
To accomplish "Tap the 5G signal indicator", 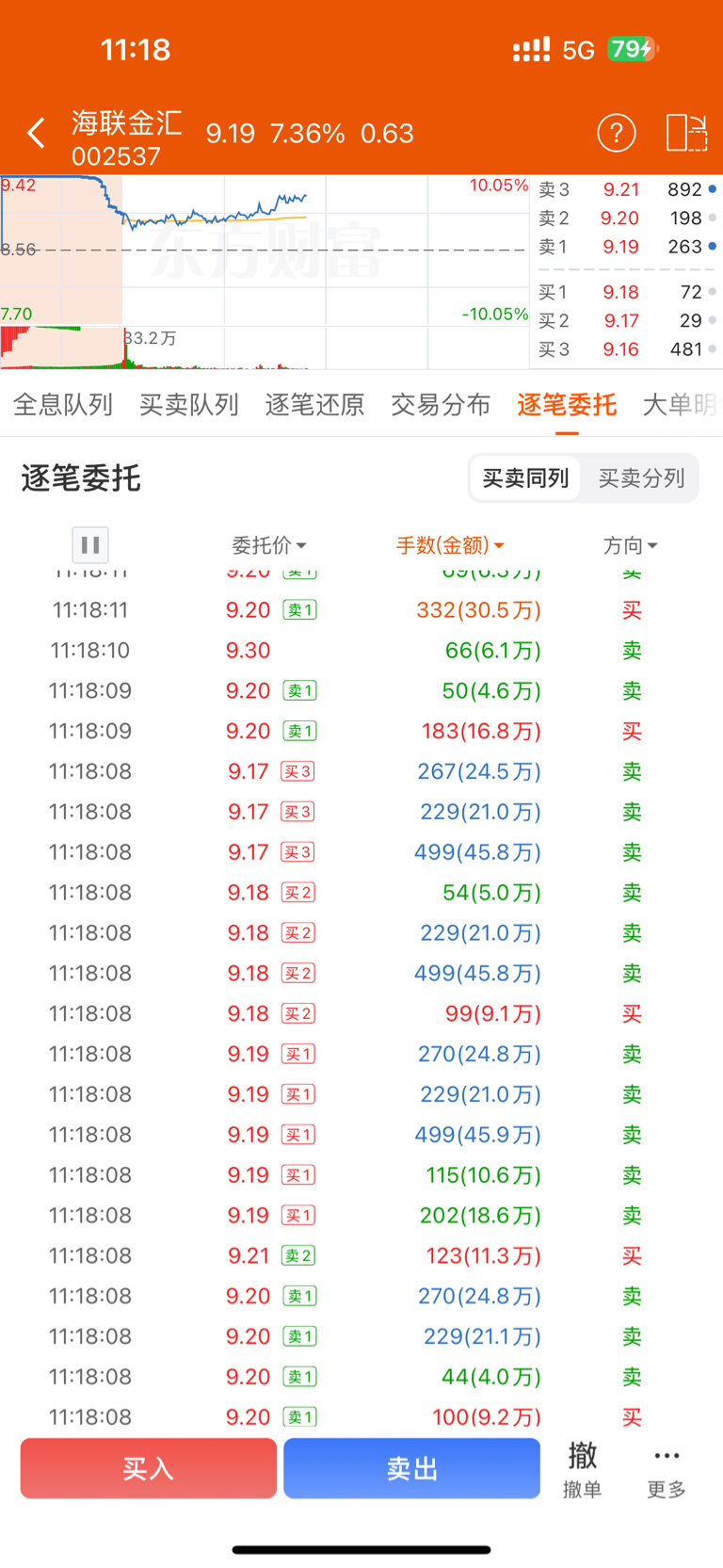I will point(579,51).
